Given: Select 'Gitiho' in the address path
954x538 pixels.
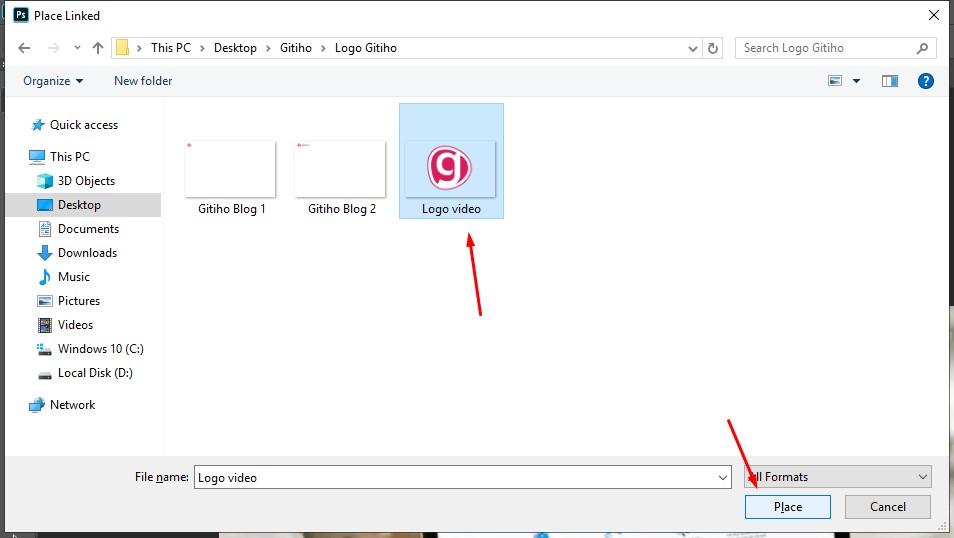Looking at the screenshot, I should tap(296, 47).
